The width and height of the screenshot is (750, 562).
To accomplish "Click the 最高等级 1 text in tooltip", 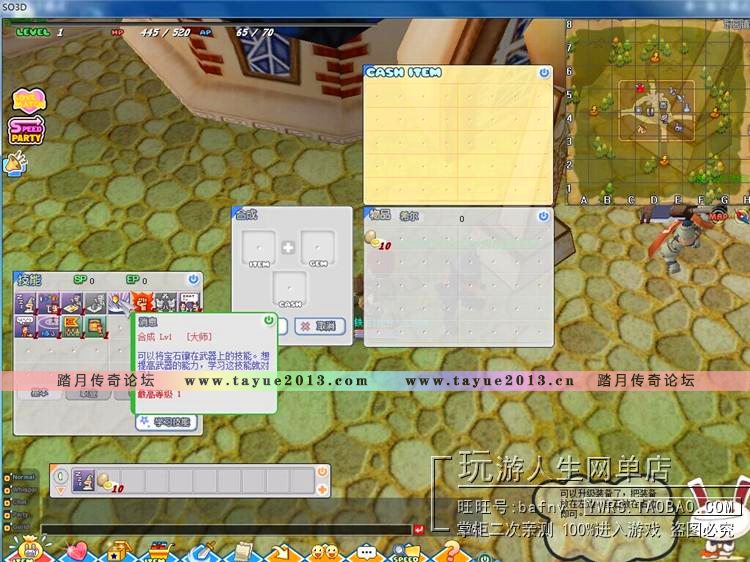I will (160, 394).
